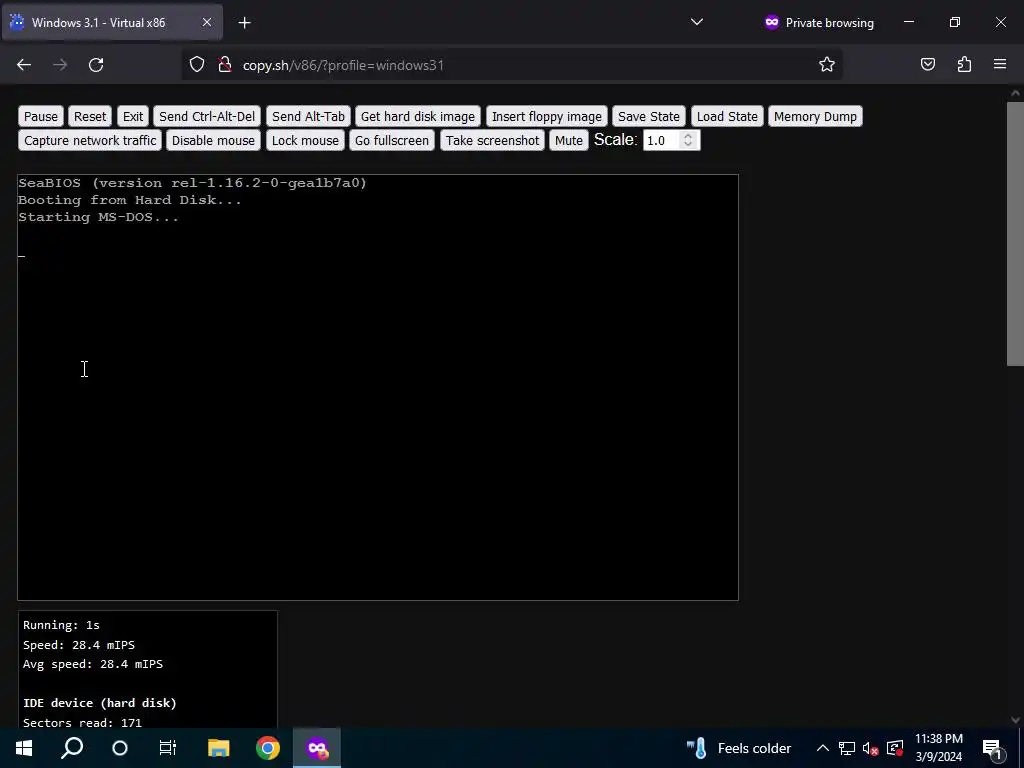Click the Private browsing indicator
The height and width of the screenshot is (768, 1024).
(819, 22)
